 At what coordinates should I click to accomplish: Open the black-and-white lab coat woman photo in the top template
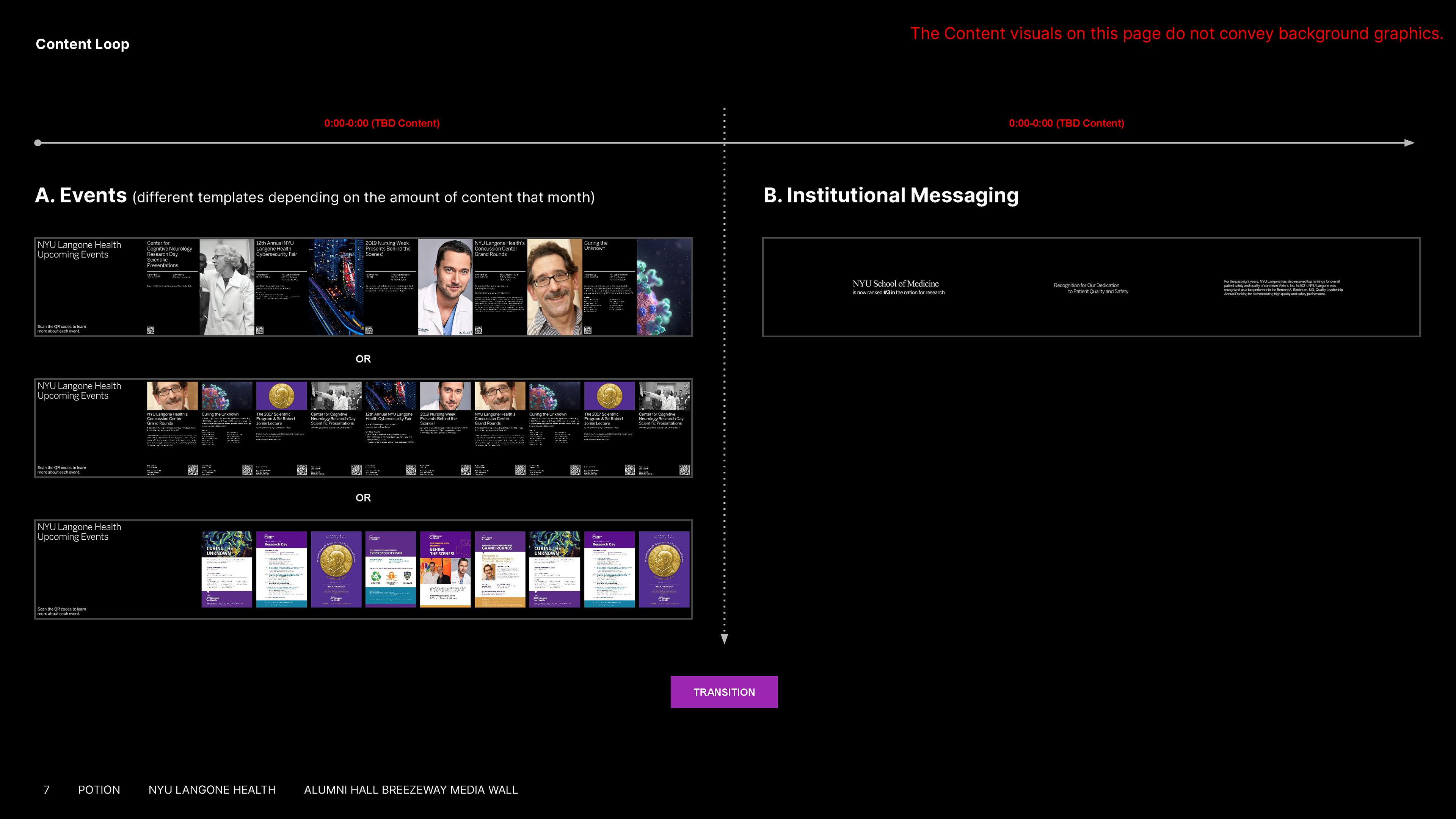(x=227, y=287)
